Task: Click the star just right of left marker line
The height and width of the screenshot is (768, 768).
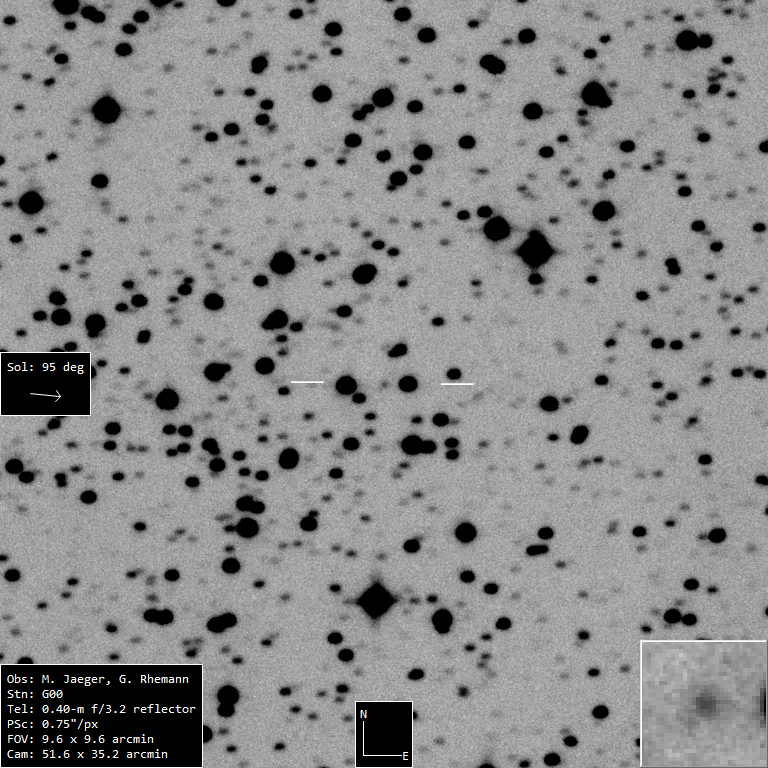Action: 346,385
